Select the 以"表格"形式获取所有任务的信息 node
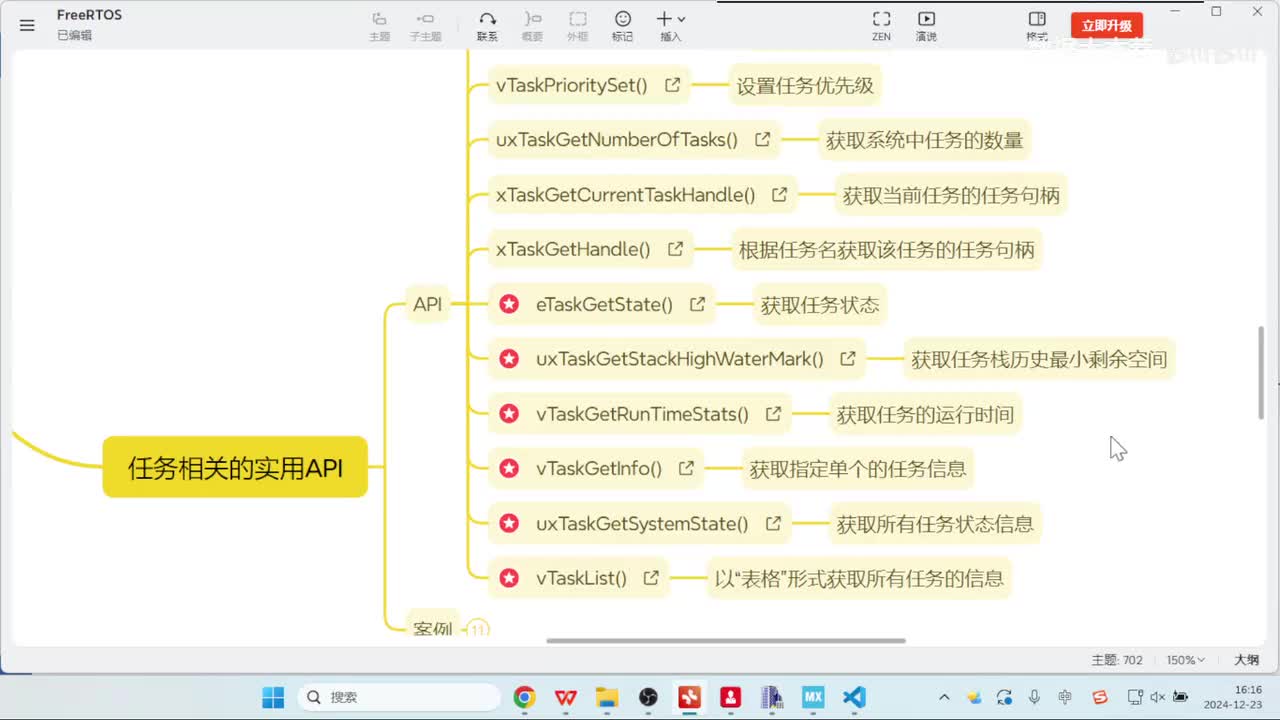 click(859, 577)
